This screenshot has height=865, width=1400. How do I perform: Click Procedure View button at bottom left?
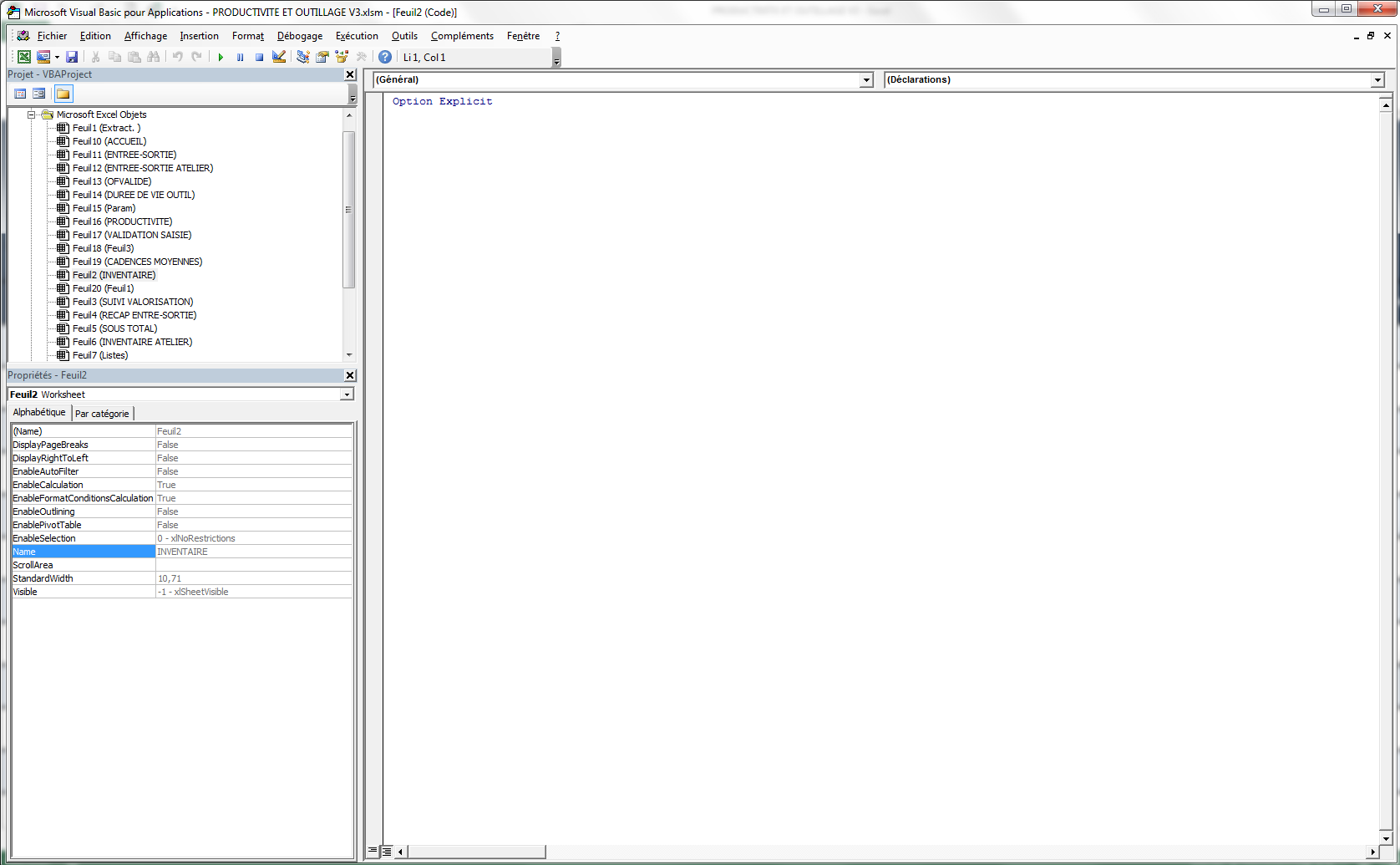click(x=373, y=851)
